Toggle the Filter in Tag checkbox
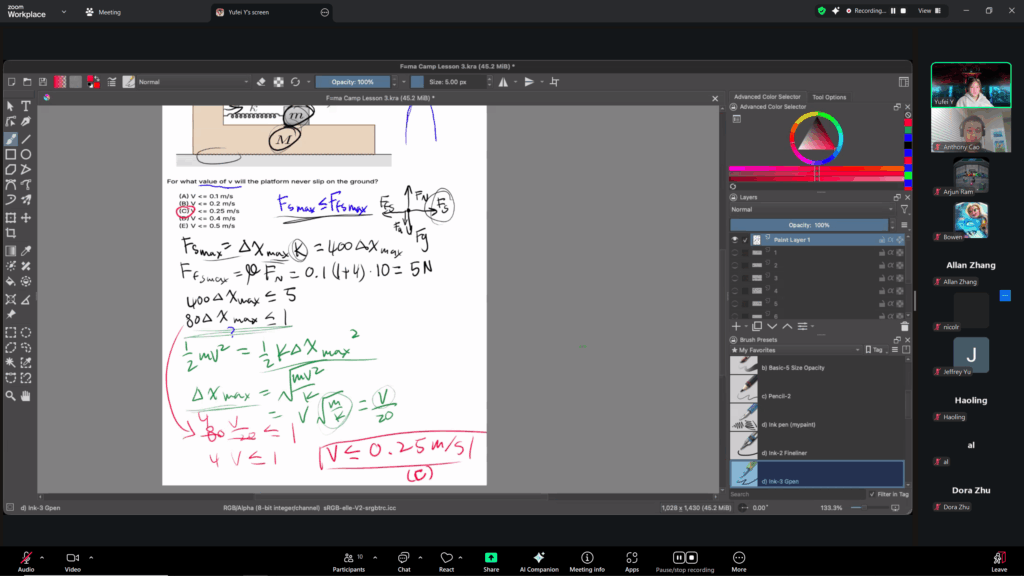The image size is (1024, 576). (x=872, y=494)
